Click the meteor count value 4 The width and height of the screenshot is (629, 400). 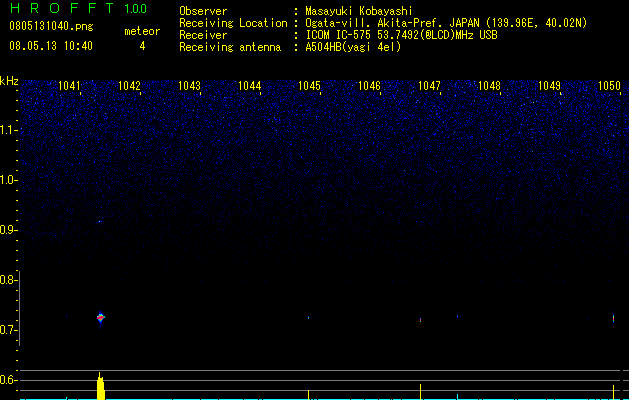[x=142, y=46]
